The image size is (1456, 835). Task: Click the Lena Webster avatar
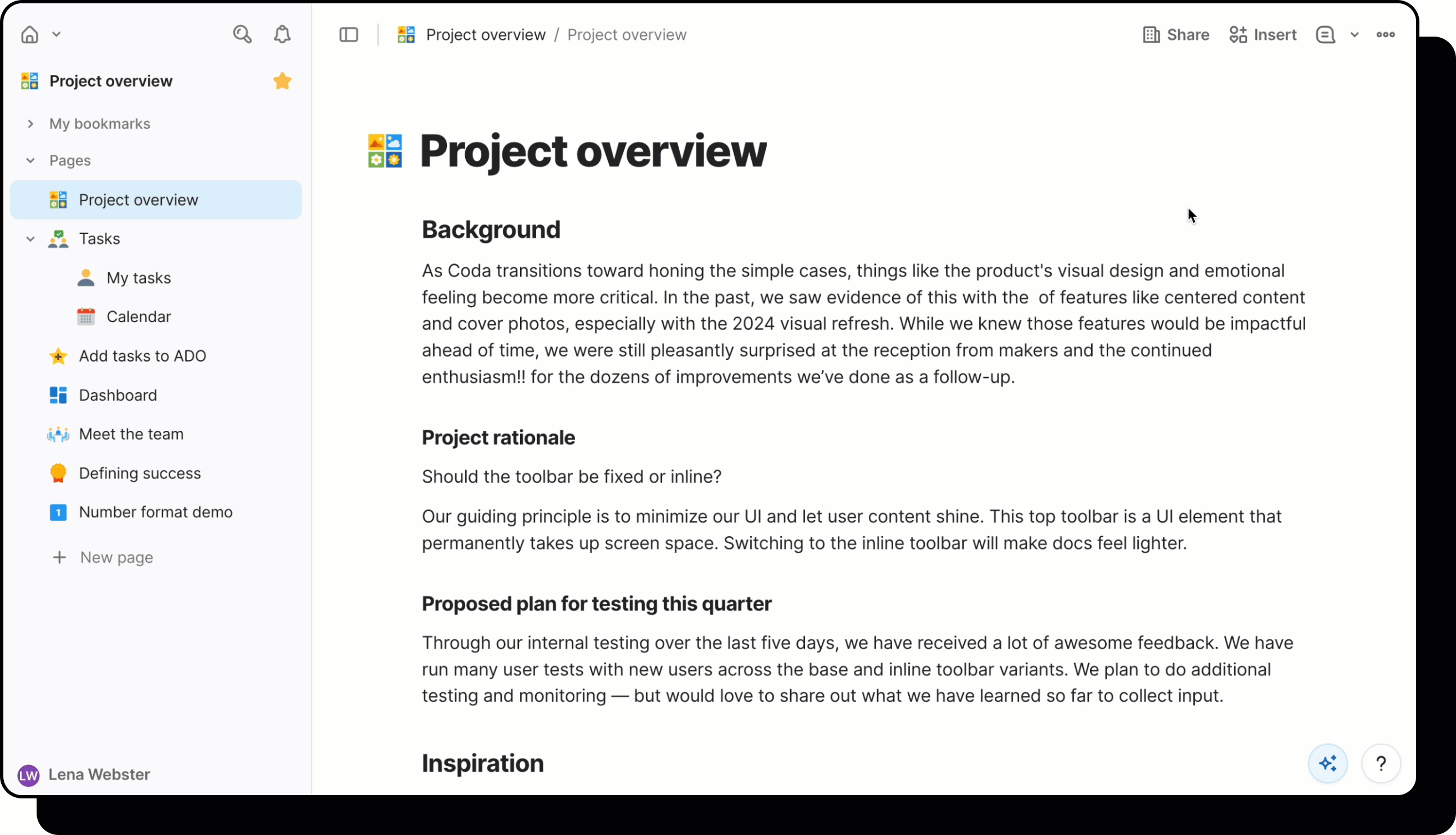pyautogui.click(x=28, y=775)
